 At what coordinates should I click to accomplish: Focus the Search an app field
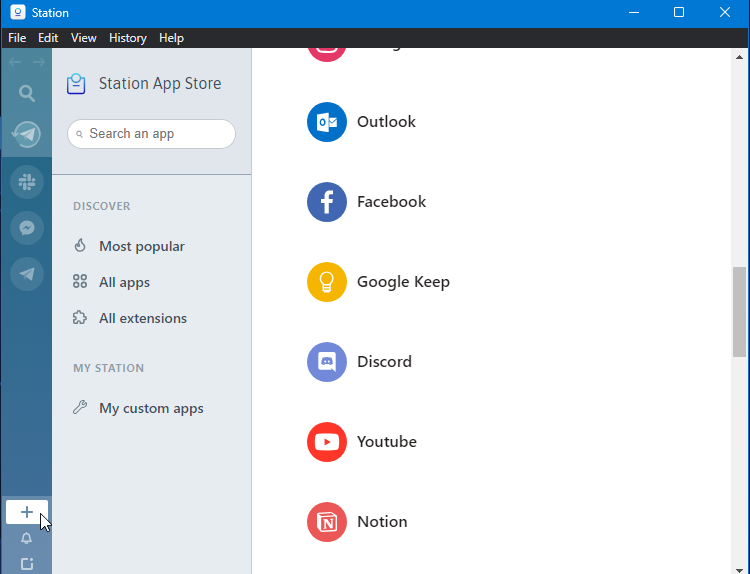pyautogui.click(x=151, y=134)
